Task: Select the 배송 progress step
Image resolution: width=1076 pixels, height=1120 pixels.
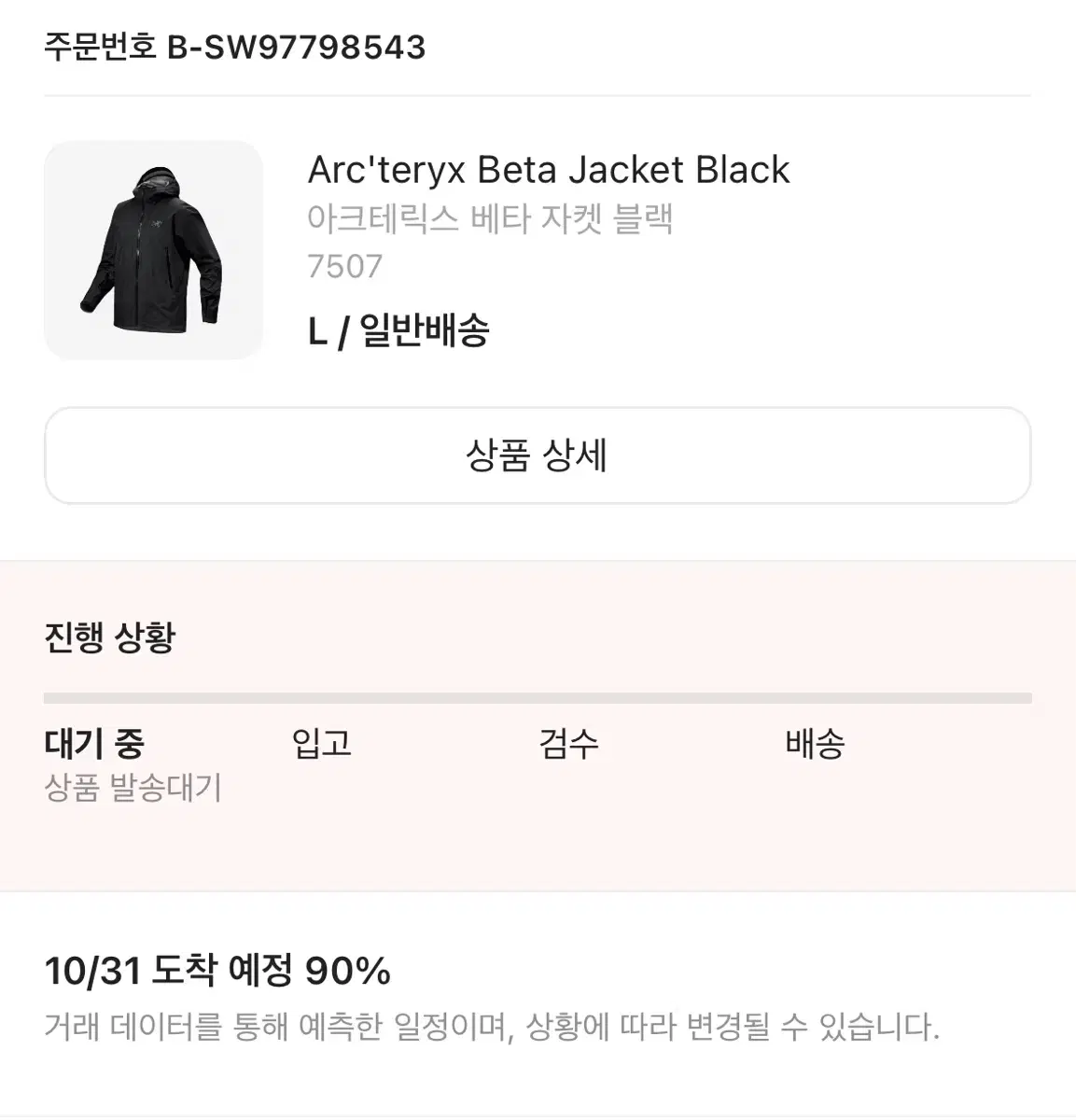Action: [x=815, y=744]
